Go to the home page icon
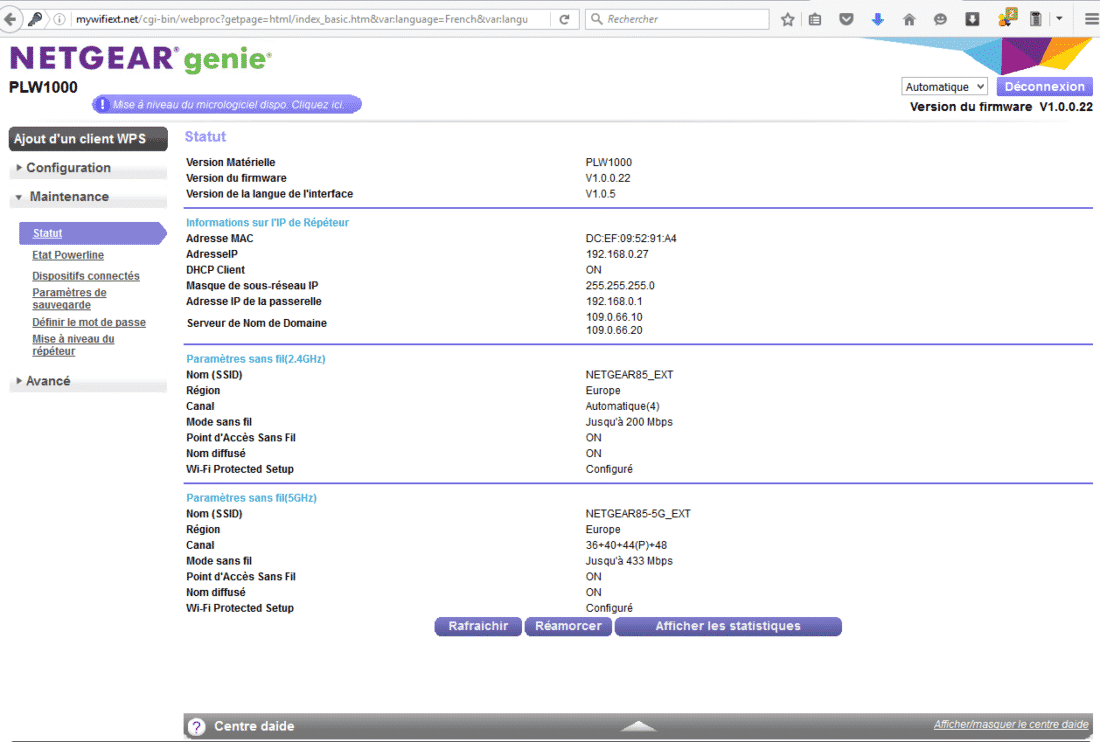The image size is (1100, 742). [909, 19]
